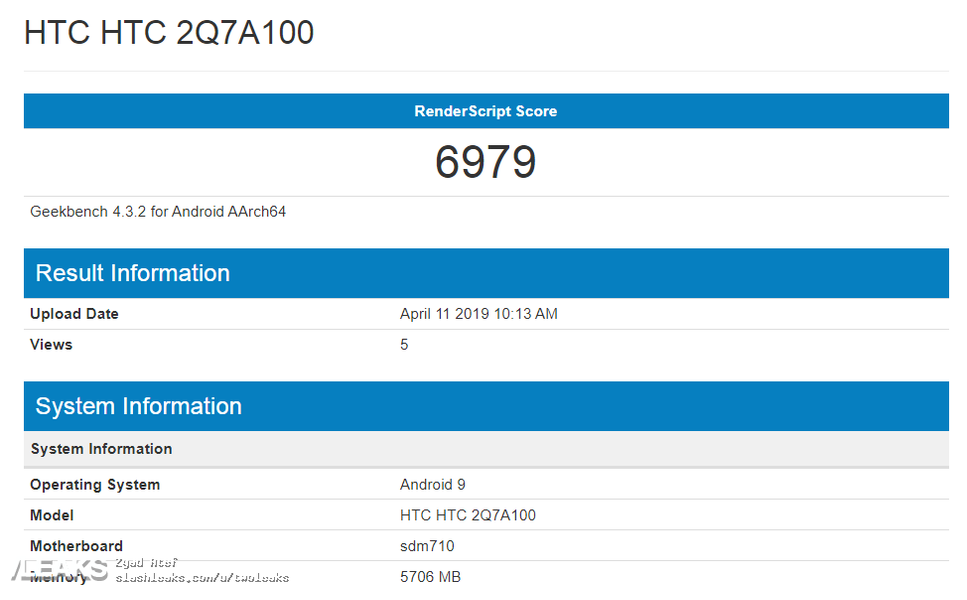This screenshot has height=600, width=967.
Task: Select the model value in the table
Action: [467, 516]
